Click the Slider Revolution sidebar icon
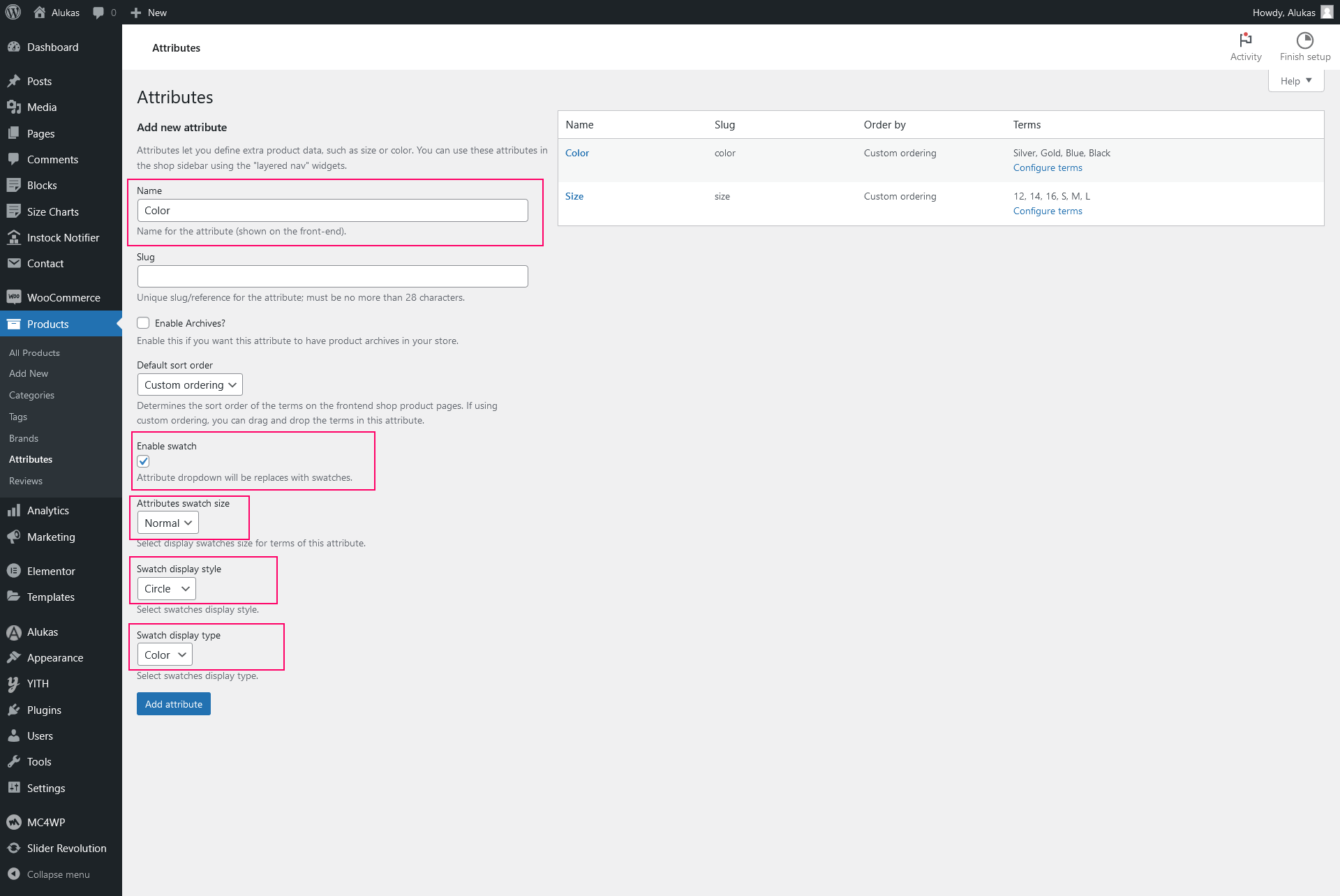1340x896 pixels. (x=14, y=848)
